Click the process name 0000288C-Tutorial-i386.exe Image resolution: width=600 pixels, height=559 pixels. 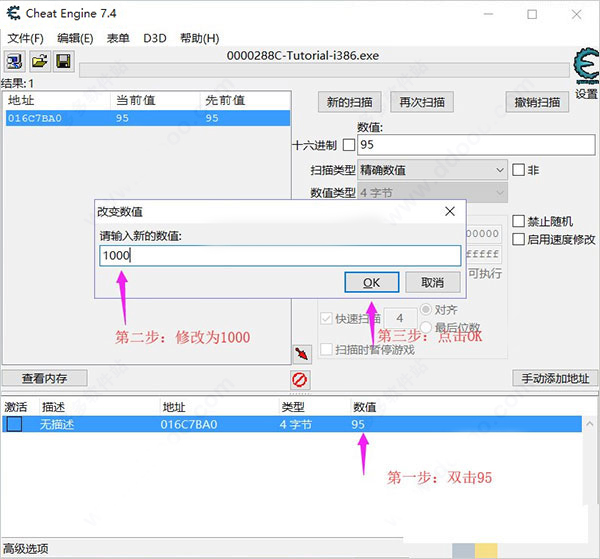pos(303,56)
